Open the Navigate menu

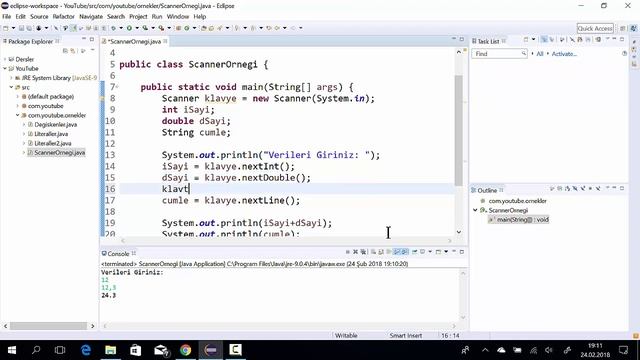(x=91, y=17)
